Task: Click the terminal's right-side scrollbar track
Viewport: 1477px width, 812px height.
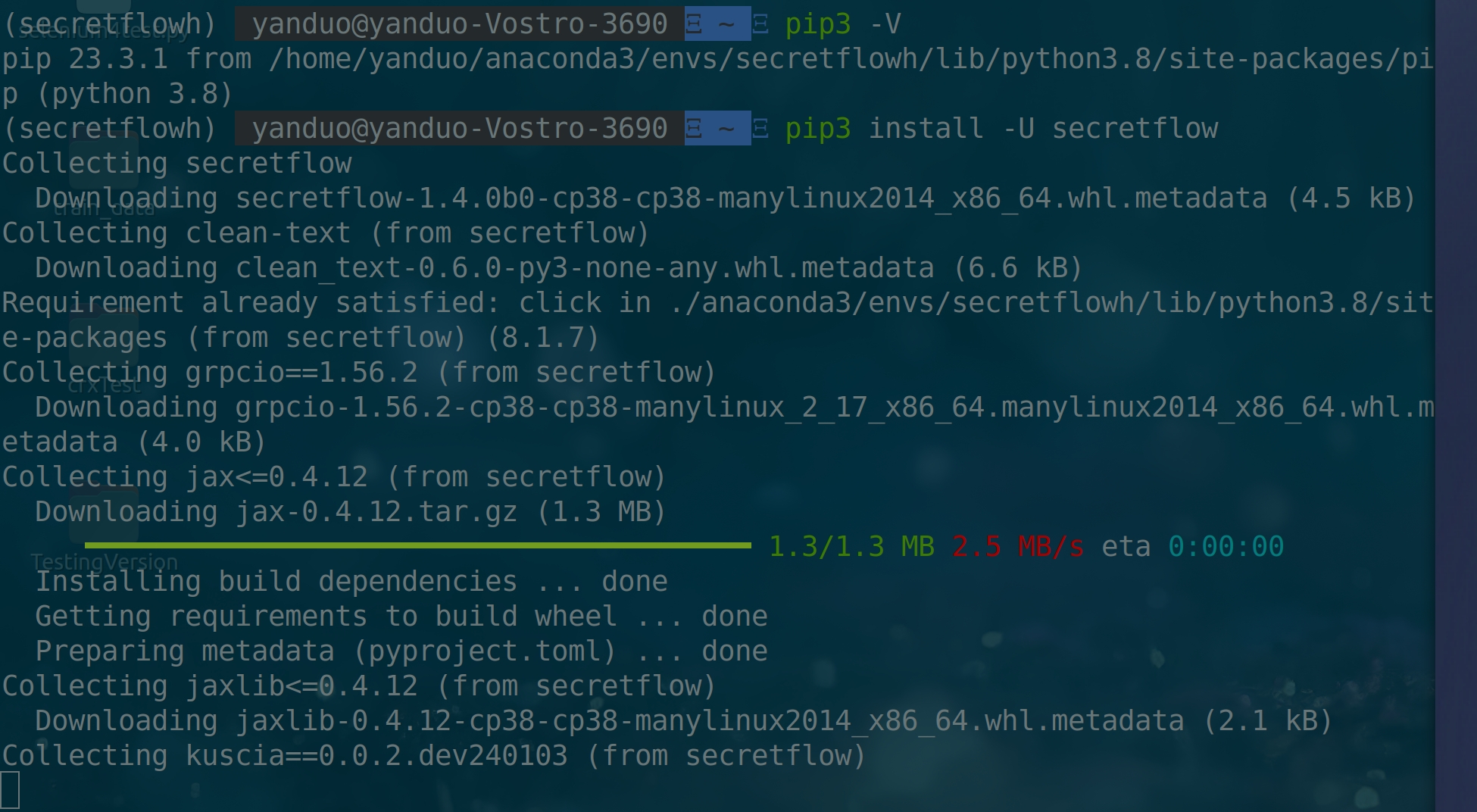Action: point(1455,406)
